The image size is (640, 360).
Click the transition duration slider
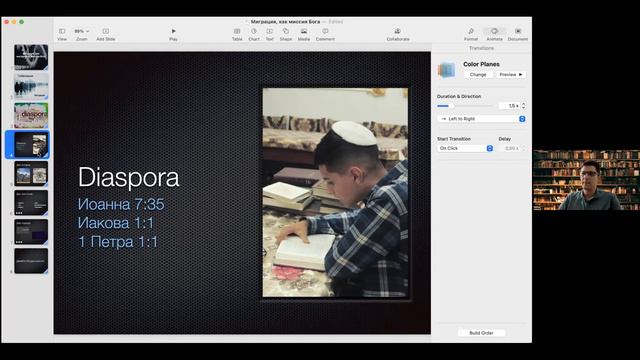465,106
